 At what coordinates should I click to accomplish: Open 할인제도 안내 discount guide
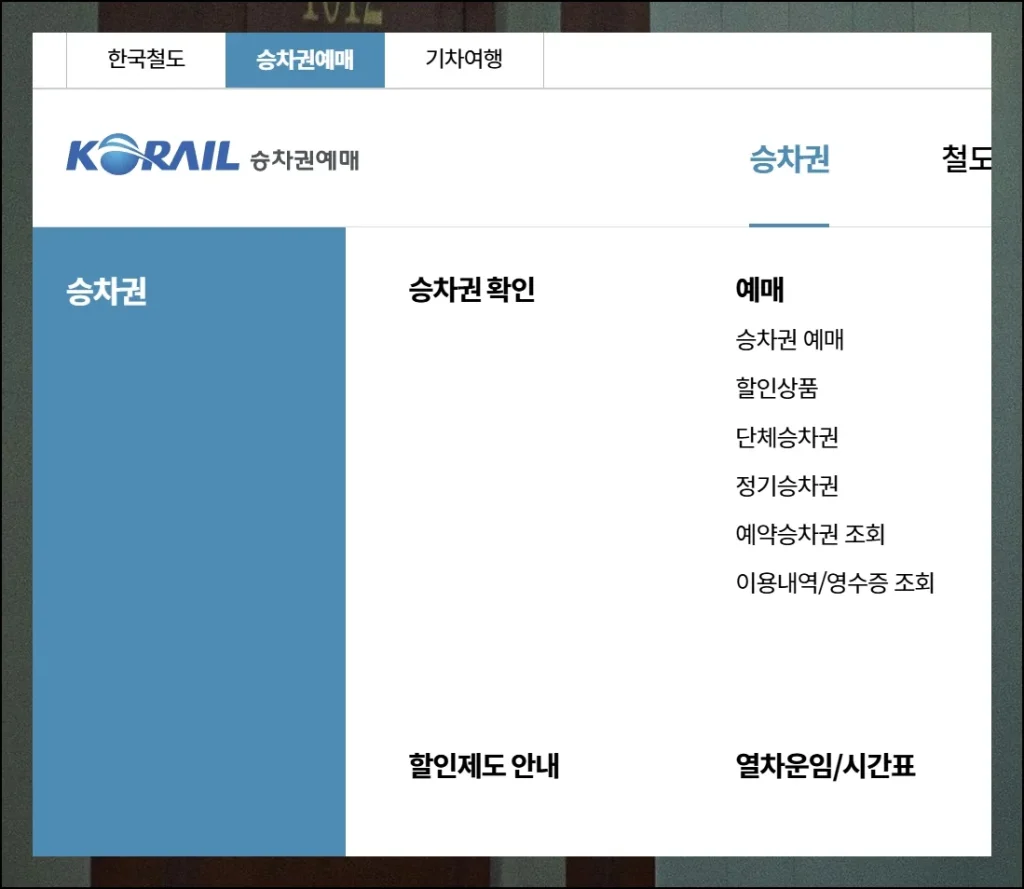point(486,766)
